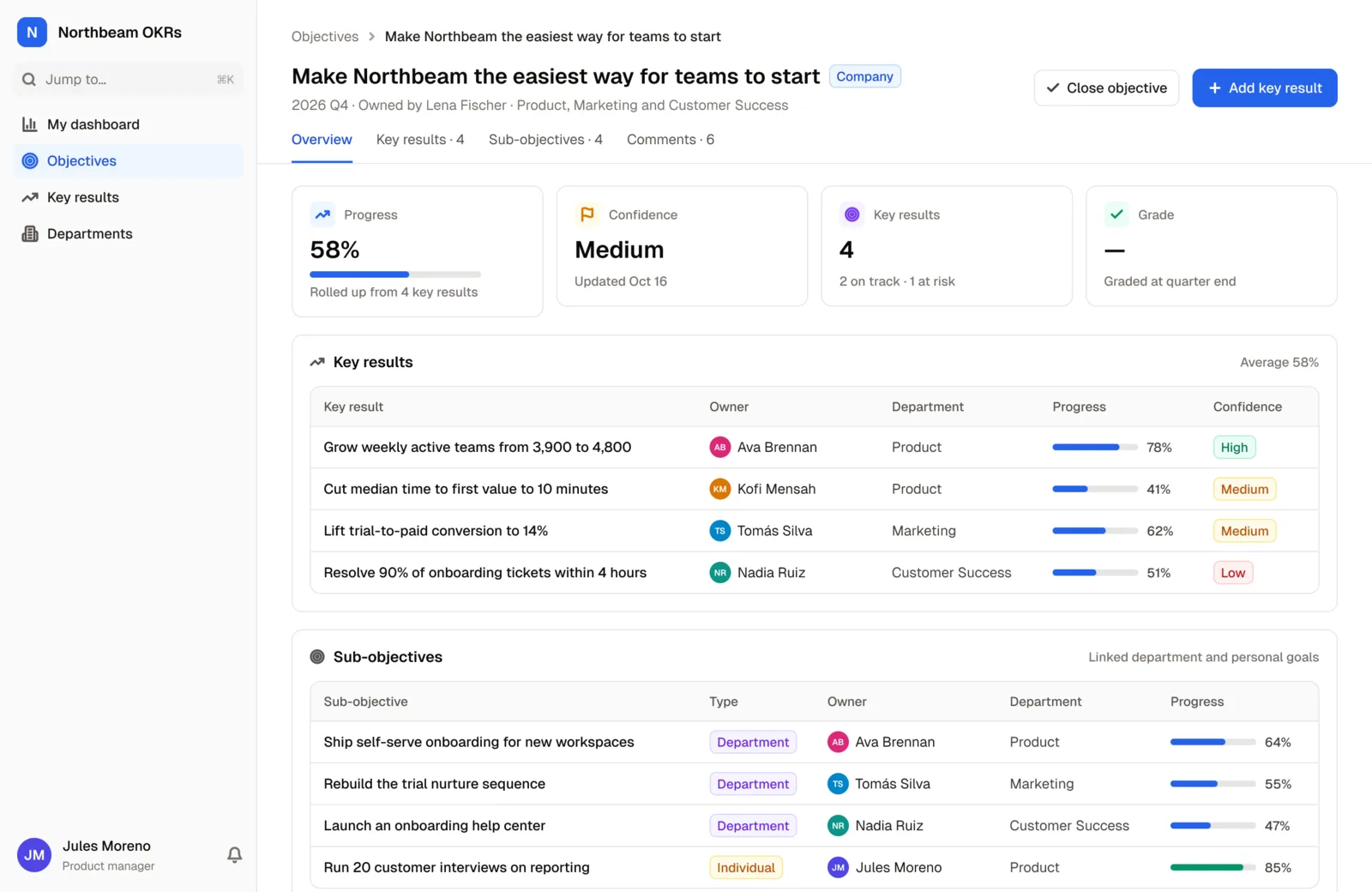Switch to the Overview tab
The image size is (1372, 892).
(322, 140)
